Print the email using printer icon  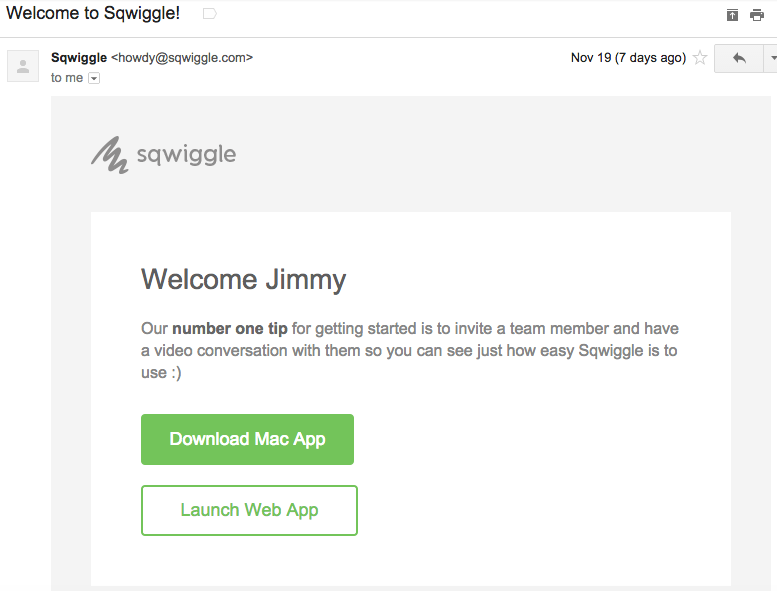[757, 15]
